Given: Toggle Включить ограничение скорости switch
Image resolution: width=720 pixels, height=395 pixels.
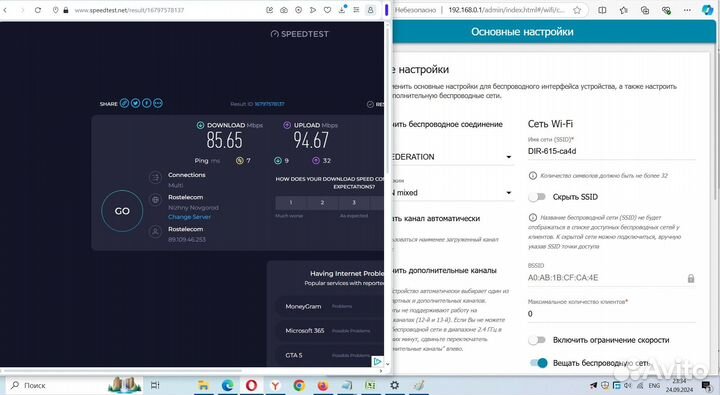Looking at the screenshot, I should coord(537,340).
